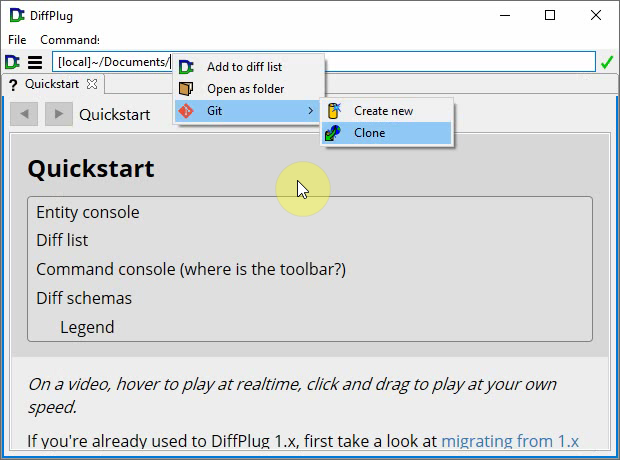Open the Commands menu

tap(69, 40)
